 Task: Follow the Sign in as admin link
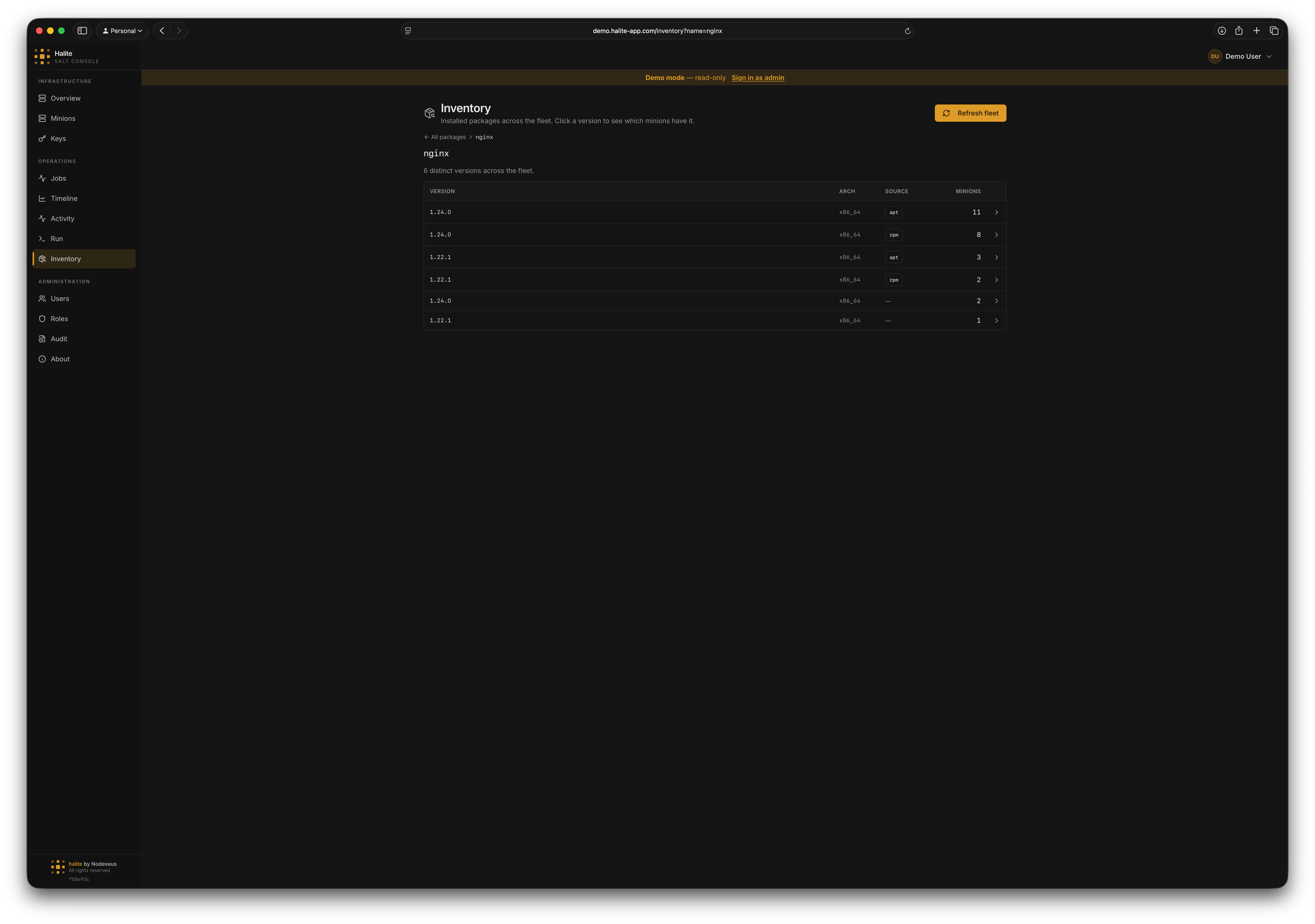point(758,78)
